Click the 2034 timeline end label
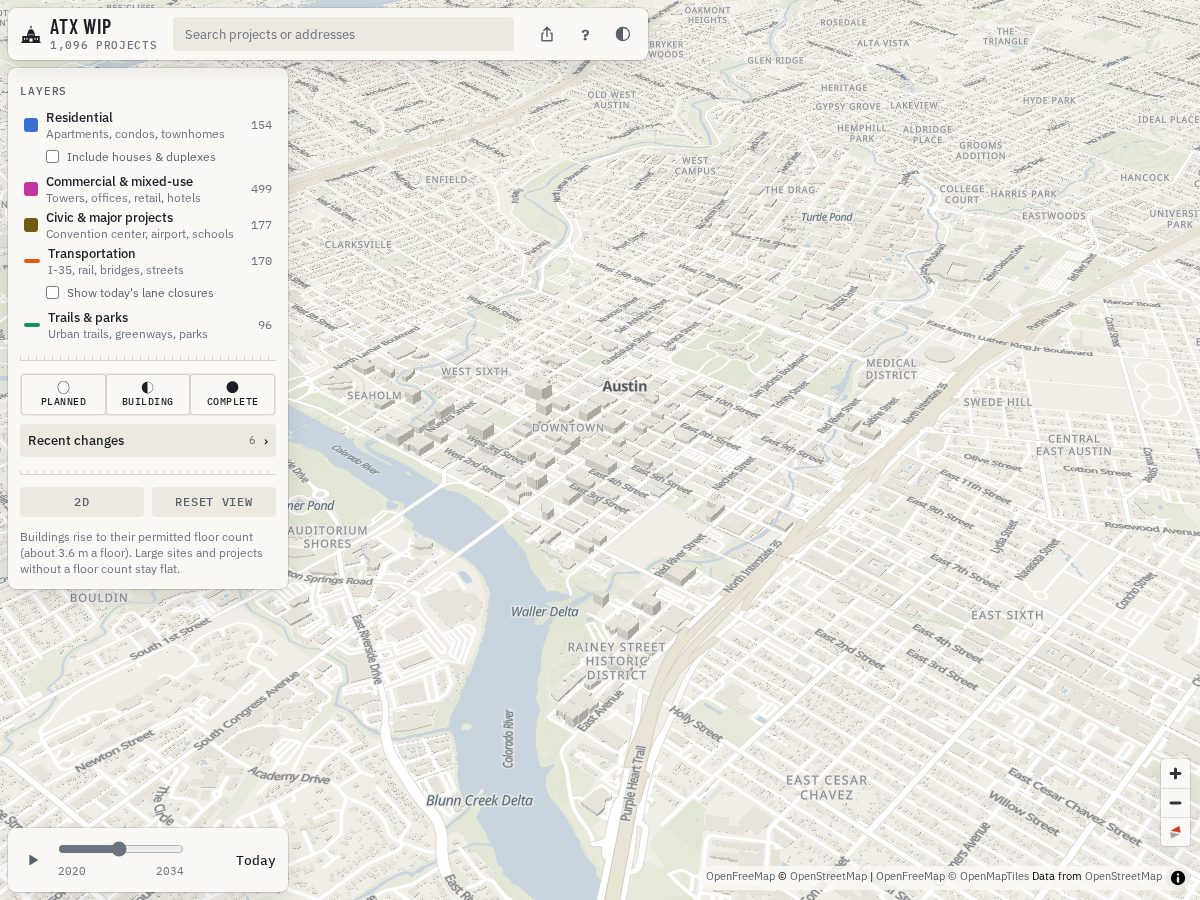The height and width of the screenshot is (900, 1200). [x=170, y=872]
